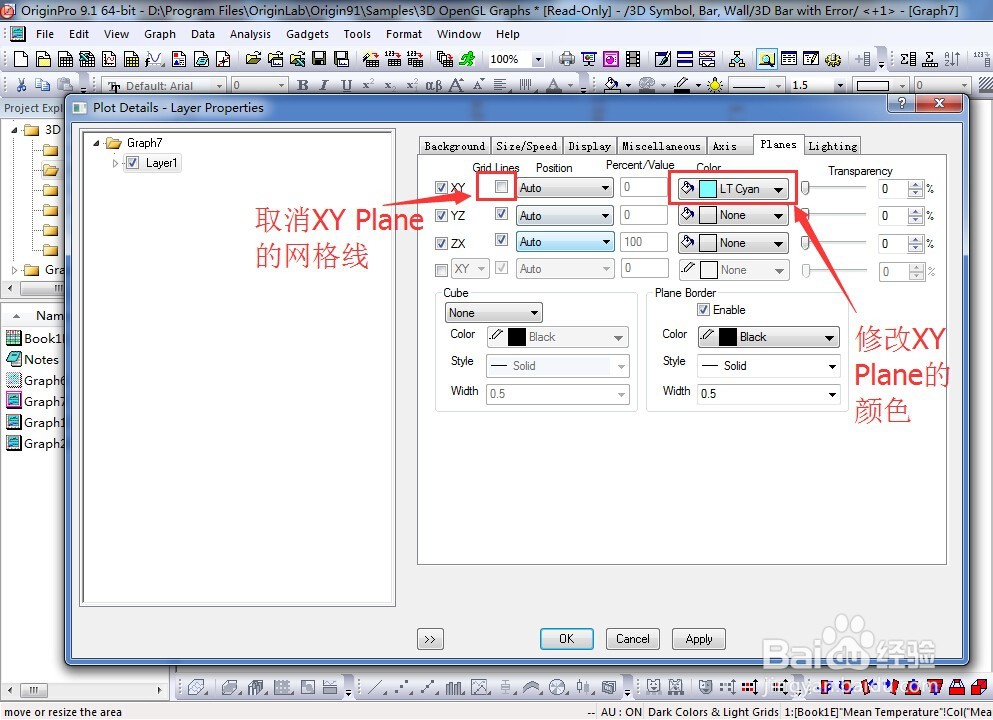Image resolution: width=993 pixels, height=720 pixels.
Task: Click the Code Builder gear icon
Action: (833, 60)
